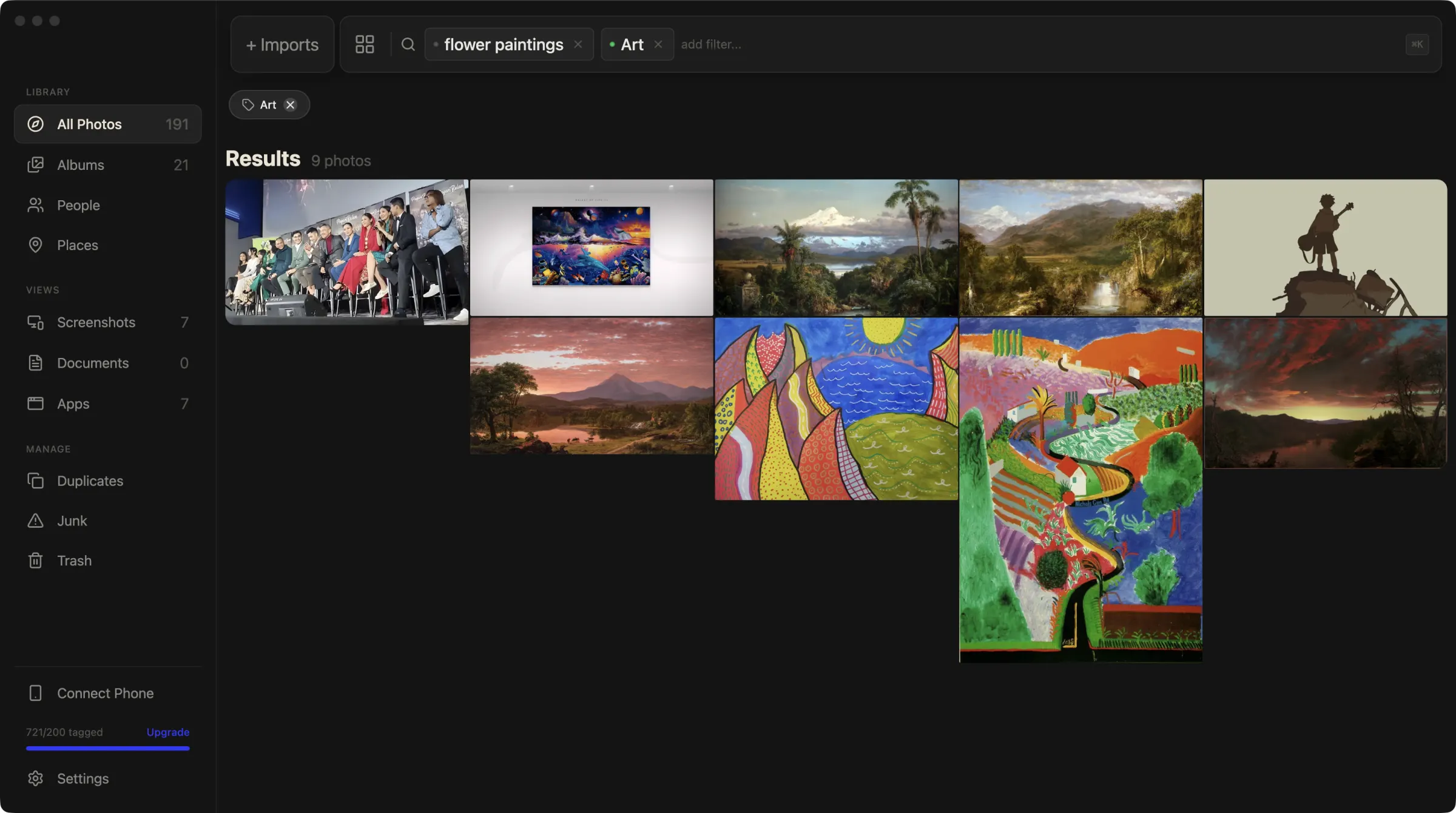Click the Results heading

point(263,158)
